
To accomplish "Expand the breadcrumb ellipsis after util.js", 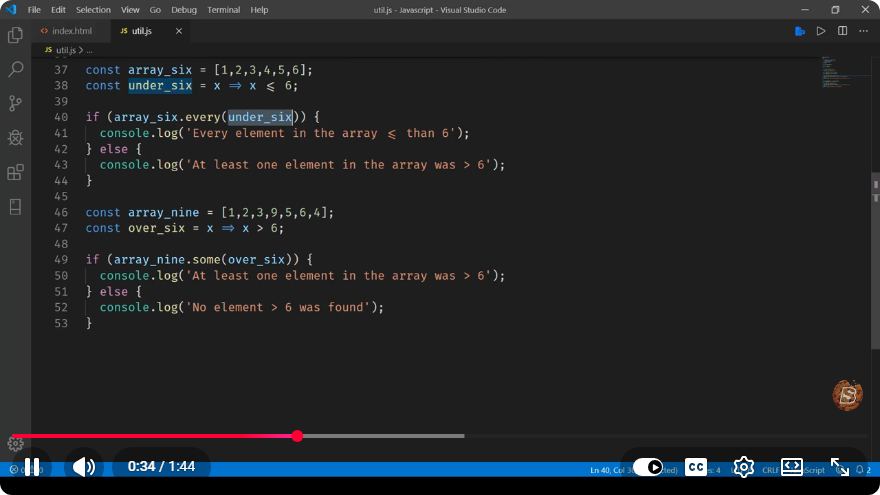I will click(x=90, y=51).
